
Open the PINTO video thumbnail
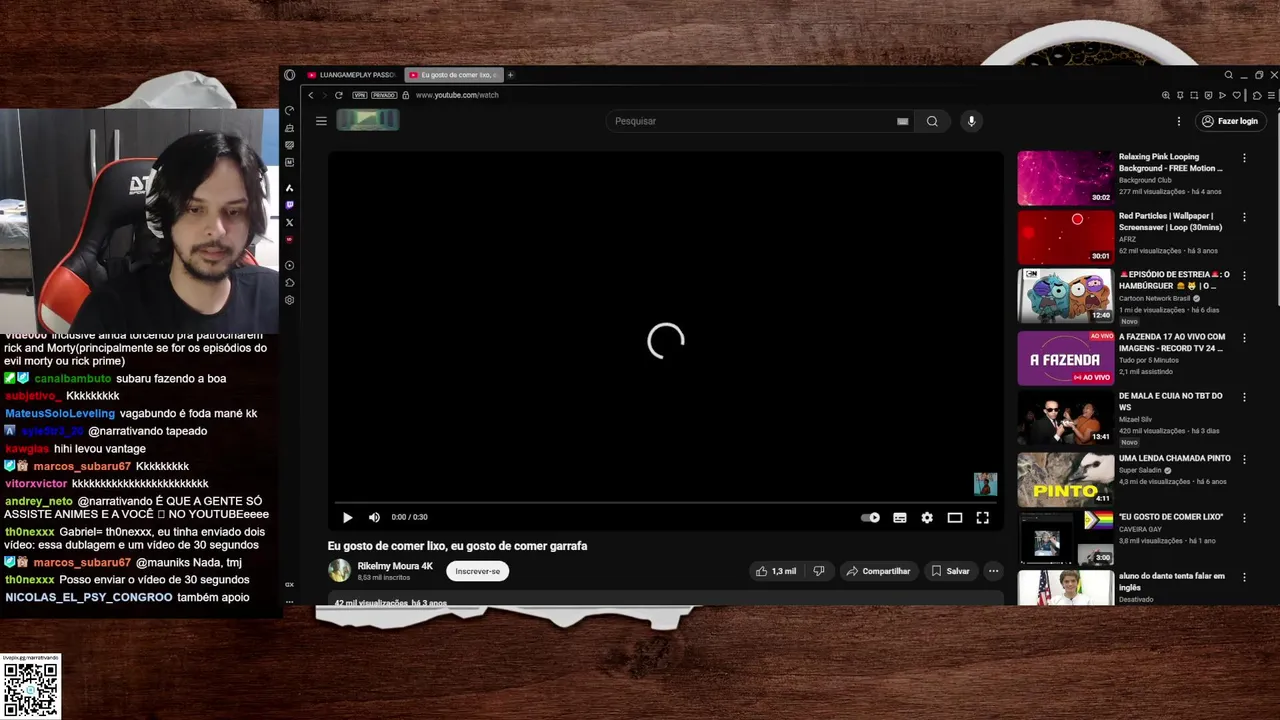(1065, 480)
